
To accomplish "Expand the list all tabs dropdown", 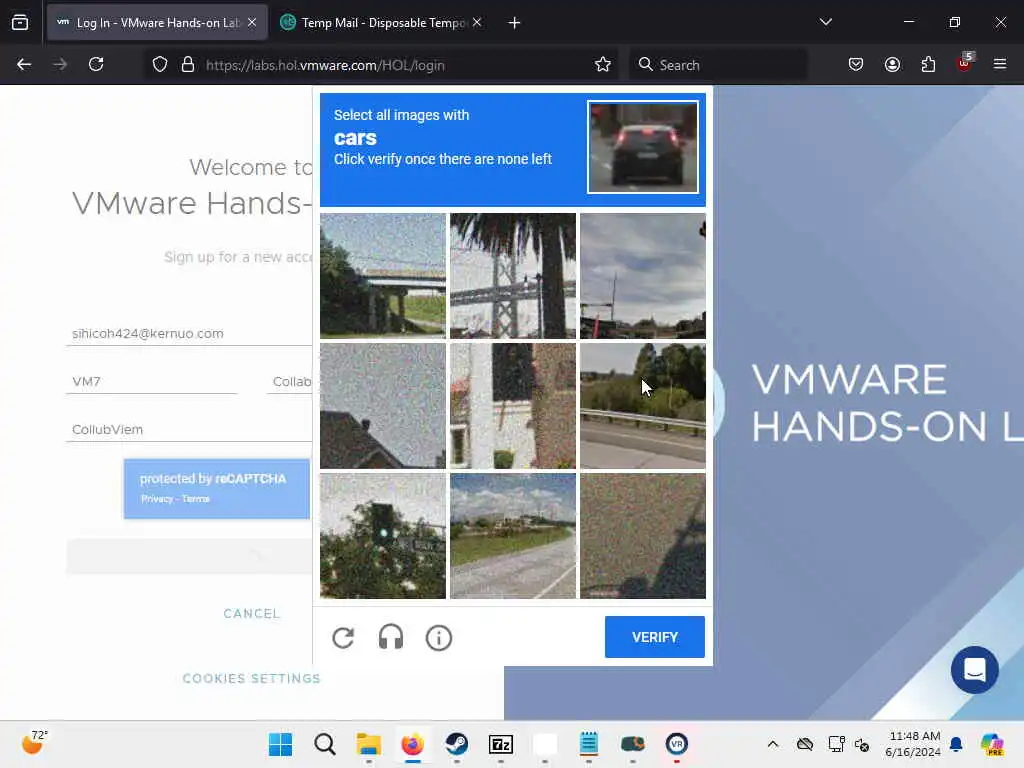I will [825, 22].
